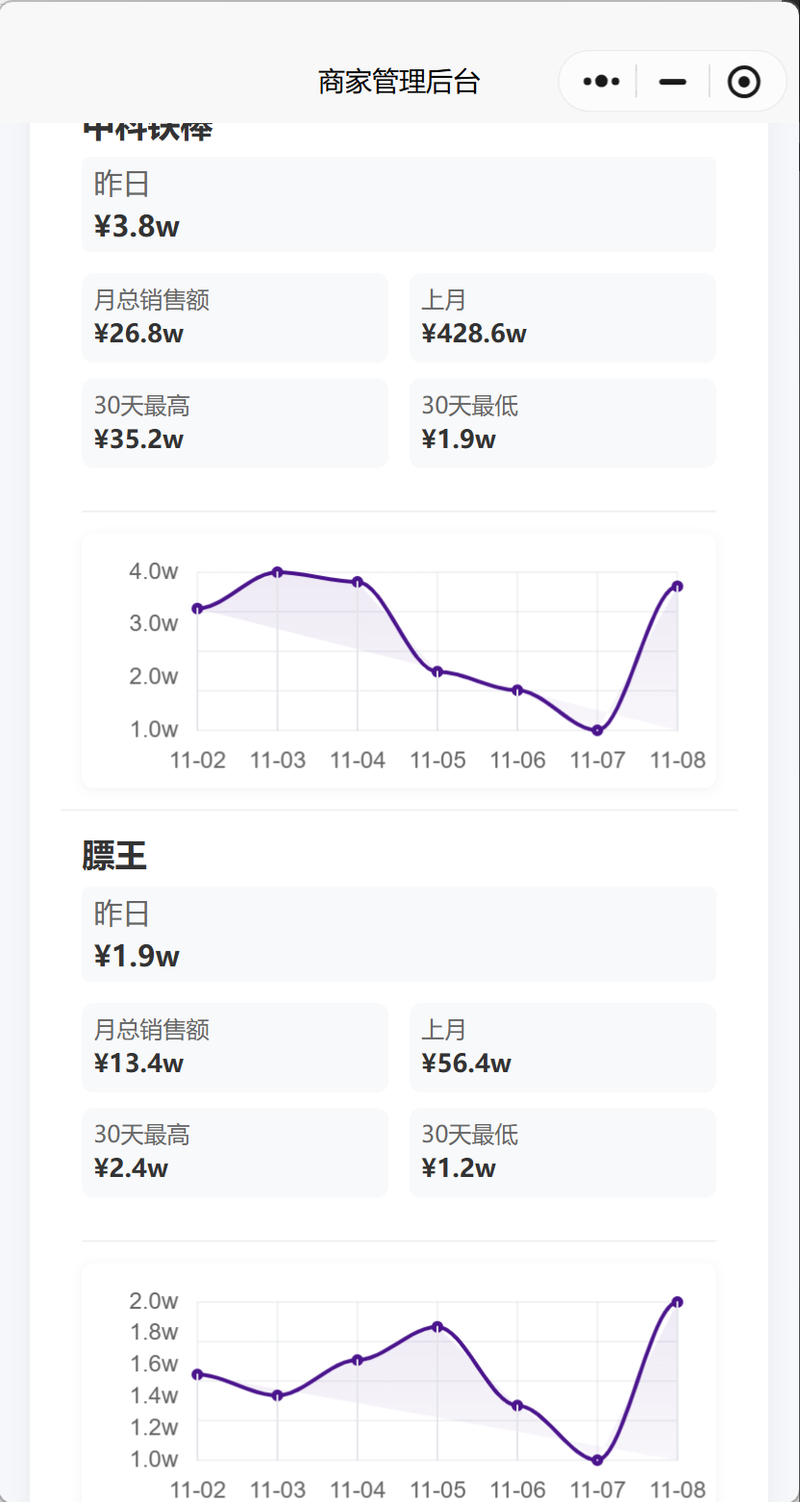Select the 昨日 ¥1.9w card under 膘王
800x1502 pixels.
[398, 935]
